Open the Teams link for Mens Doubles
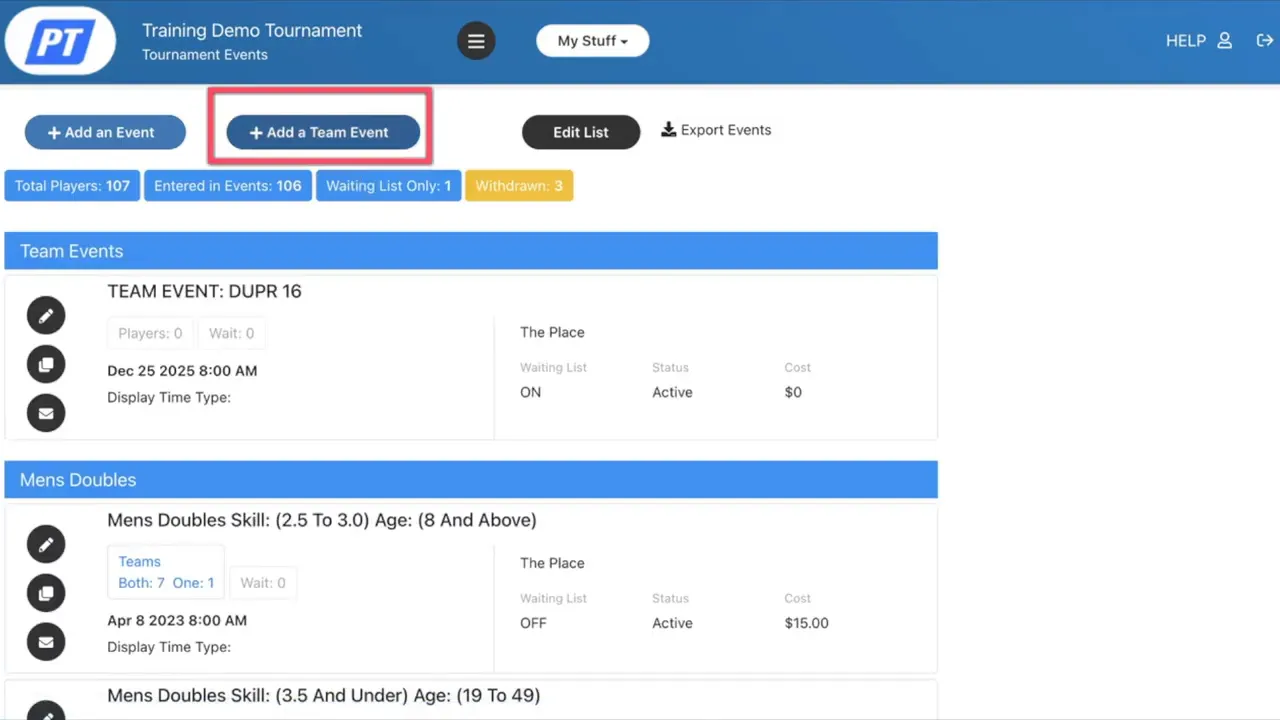1280x720 pixels. click(x=139, y=561)
